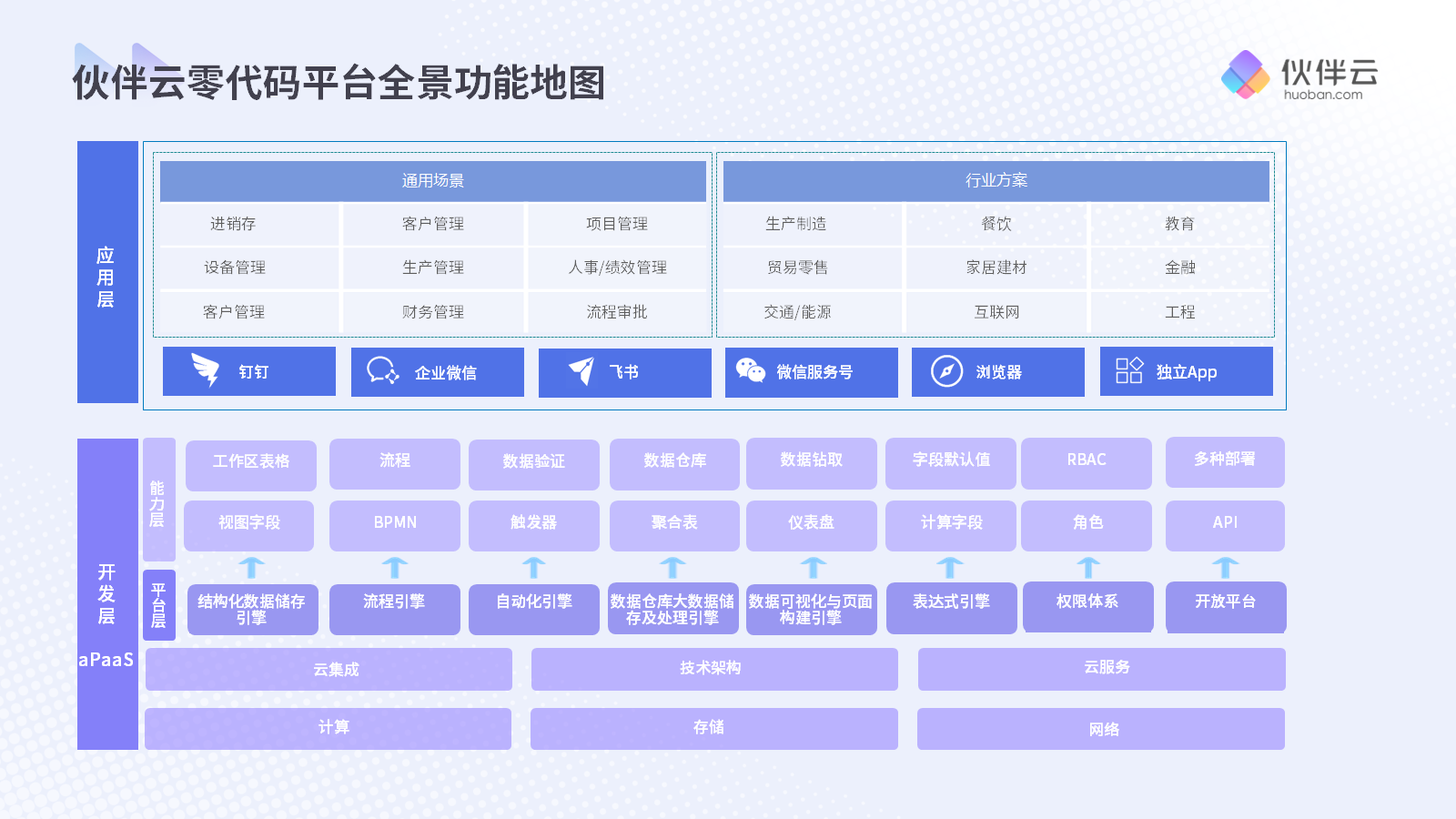Switch to the 通用场景 section header
Viewport: 1456px width, 819px height.
432,180
